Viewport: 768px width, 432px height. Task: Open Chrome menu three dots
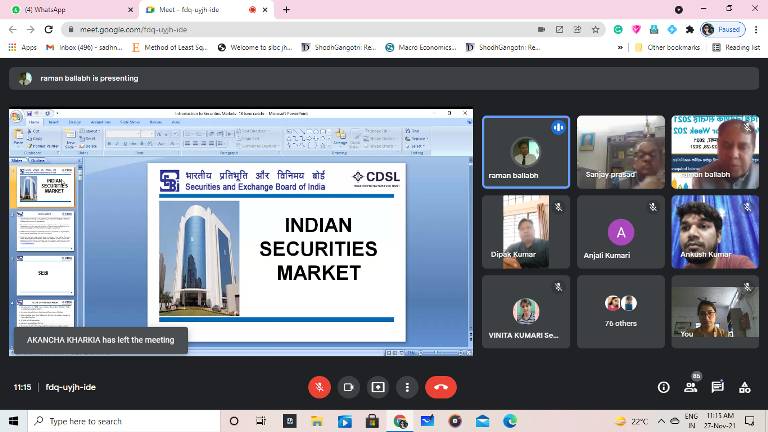coord(757,29)
